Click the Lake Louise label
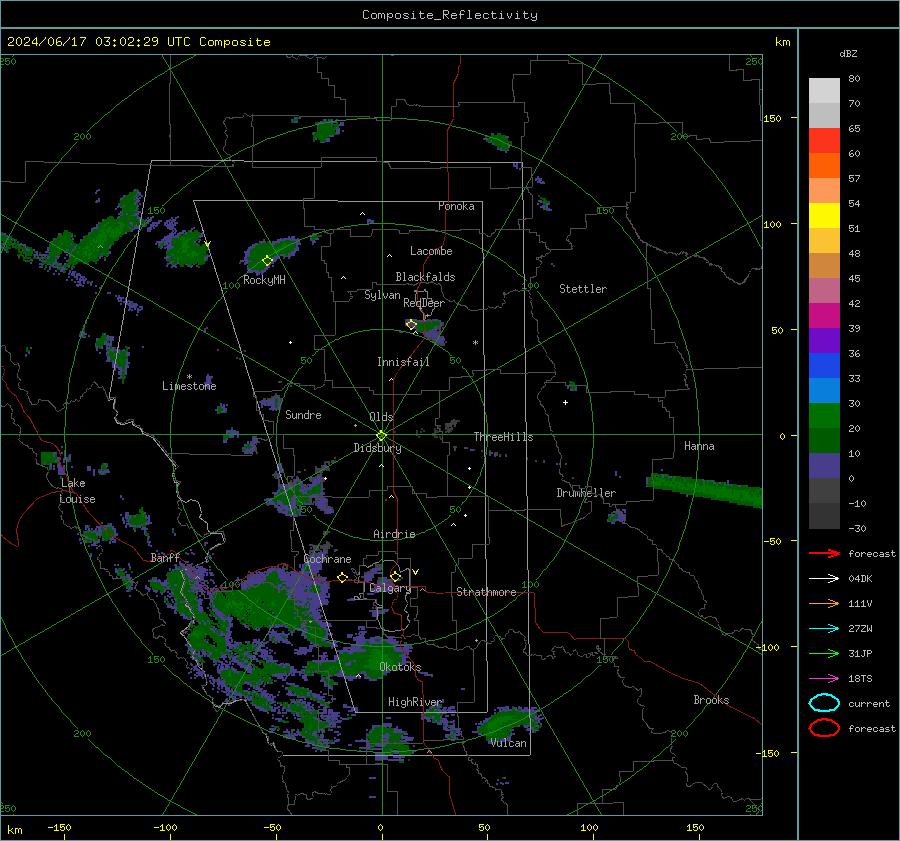 (77, 491)
